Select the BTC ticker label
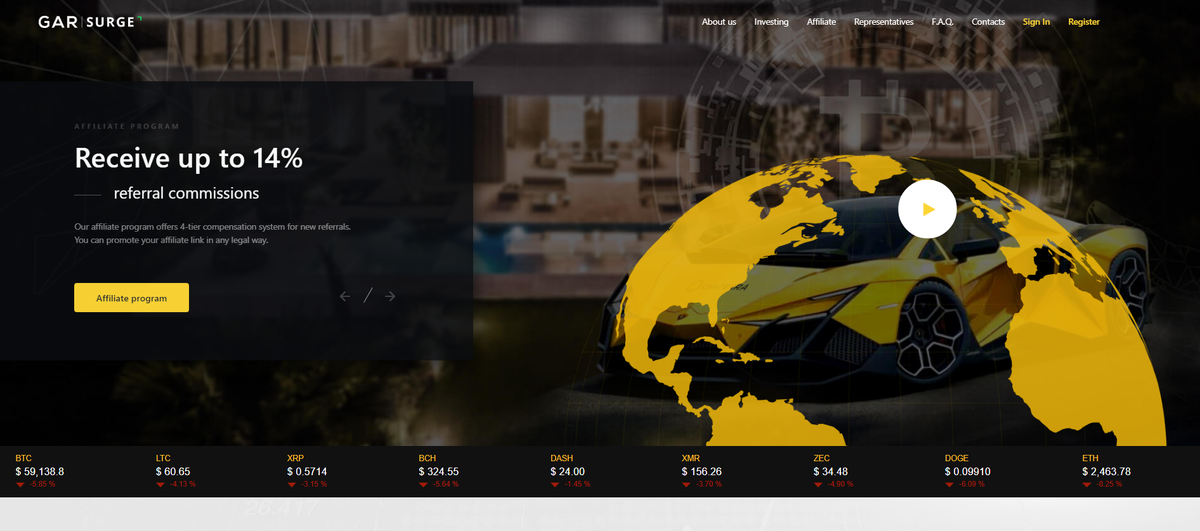The image size is (1200, 531). pos(24,458)
